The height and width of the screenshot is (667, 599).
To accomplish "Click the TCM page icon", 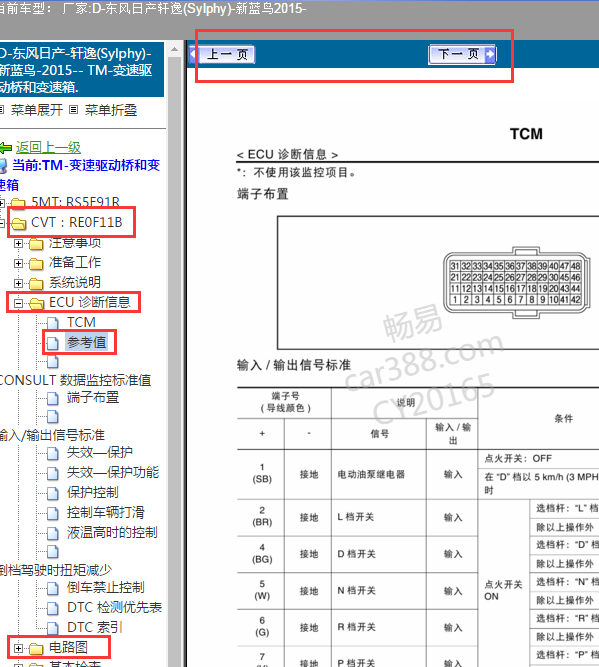I will pyautogui.click(x=53, y=323).
